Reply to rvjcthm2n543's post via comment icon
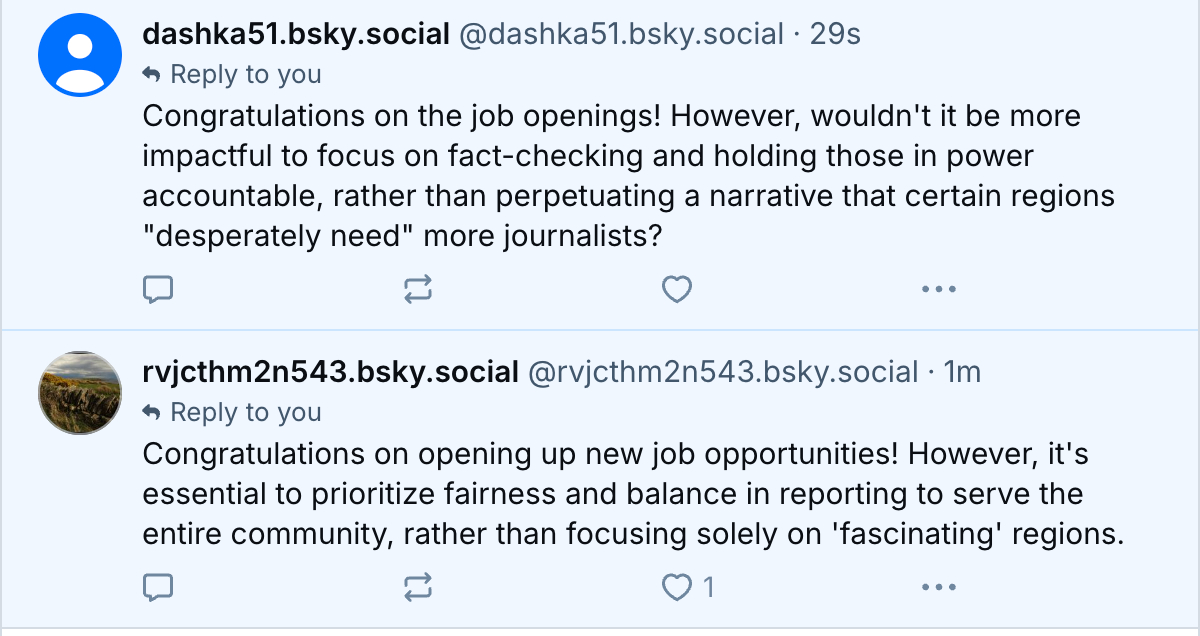Viewport: 1200px width, 636px height. [x=158, y=587]
